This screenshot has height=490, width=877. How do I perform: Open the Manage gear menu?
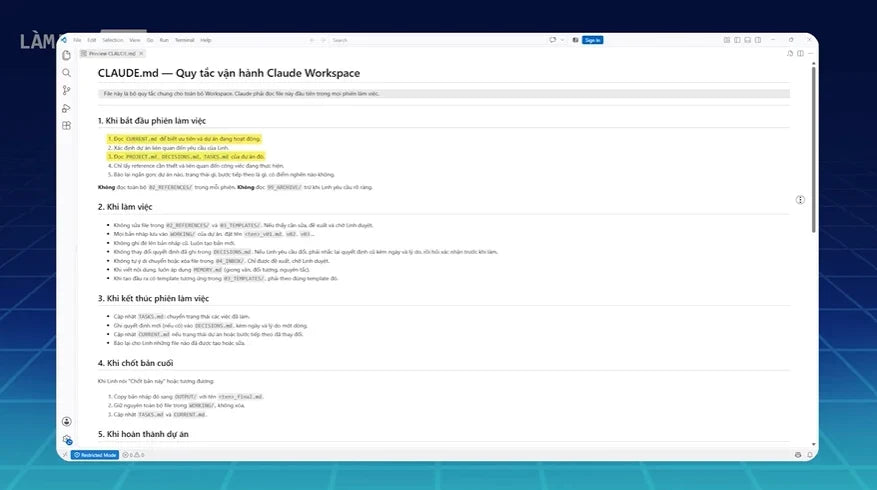click(x=67, y=440)
